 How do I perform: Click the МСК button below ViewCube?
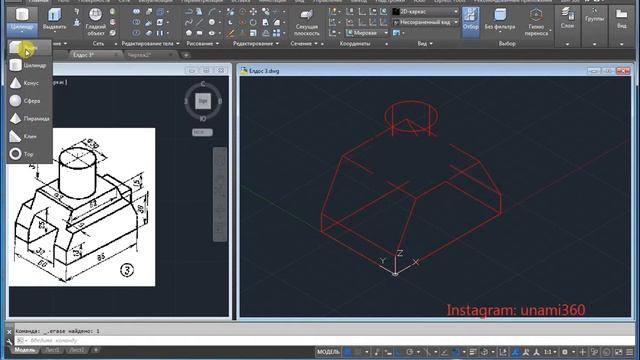[x=202, y=132]
